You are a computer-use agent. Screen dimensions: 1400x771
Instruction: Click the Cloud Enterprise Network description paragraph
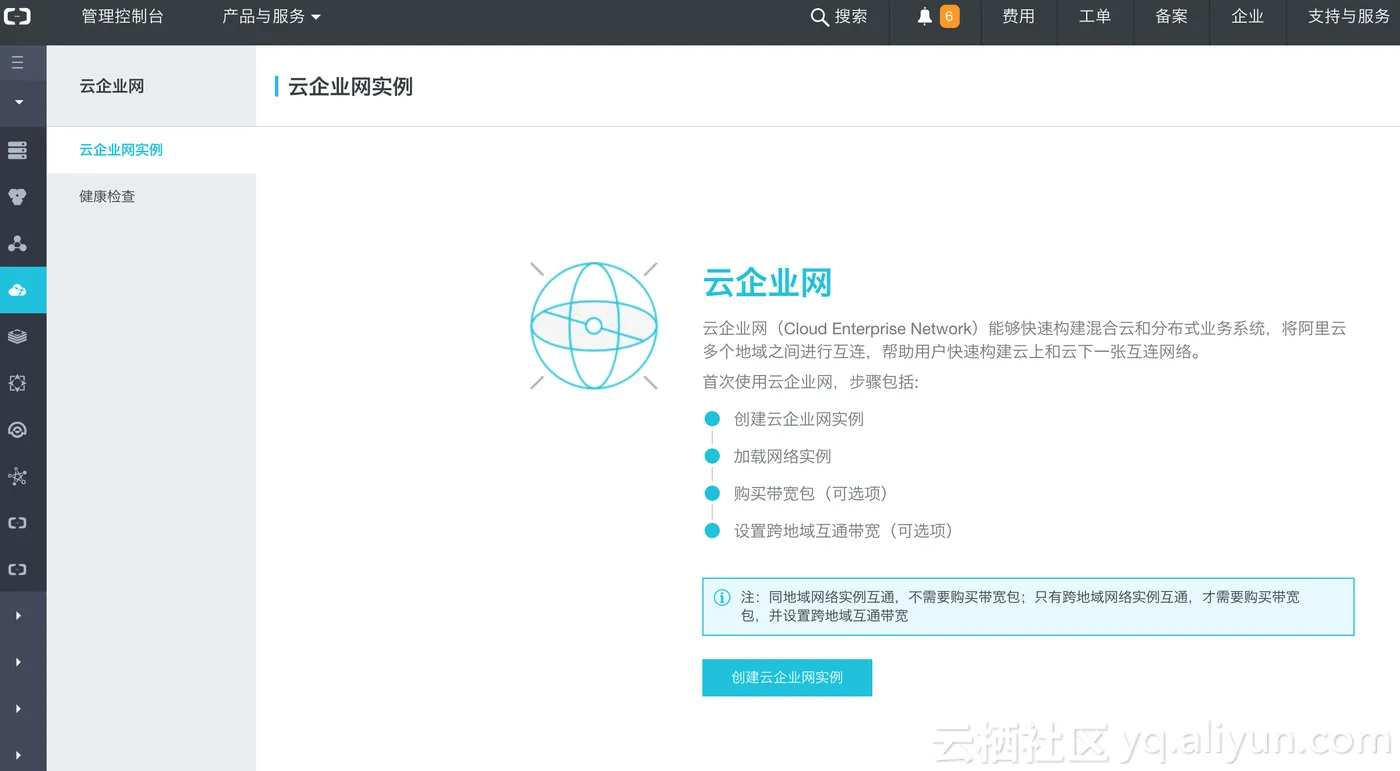click(x=1025, y=340)
